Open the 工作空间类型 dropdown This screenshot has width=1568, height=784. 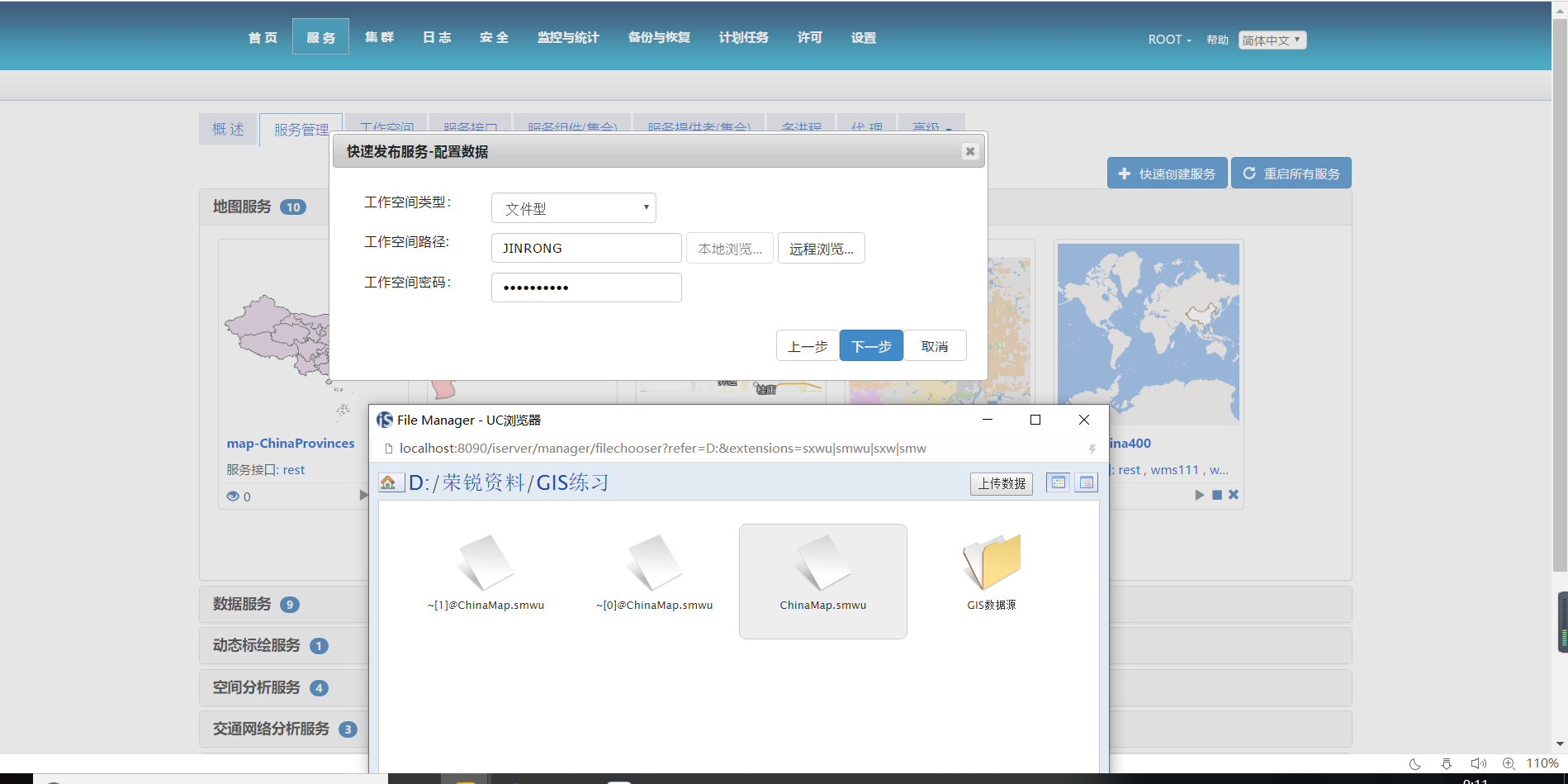tap(573, 207)
